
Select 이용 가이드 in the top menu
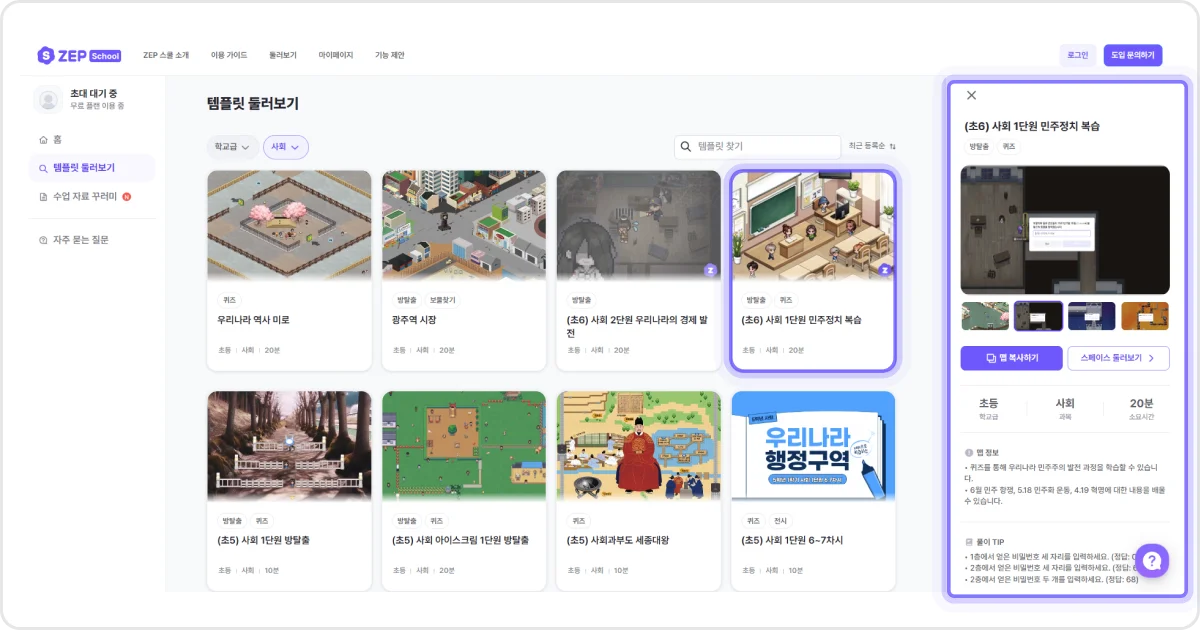[229, 55]
